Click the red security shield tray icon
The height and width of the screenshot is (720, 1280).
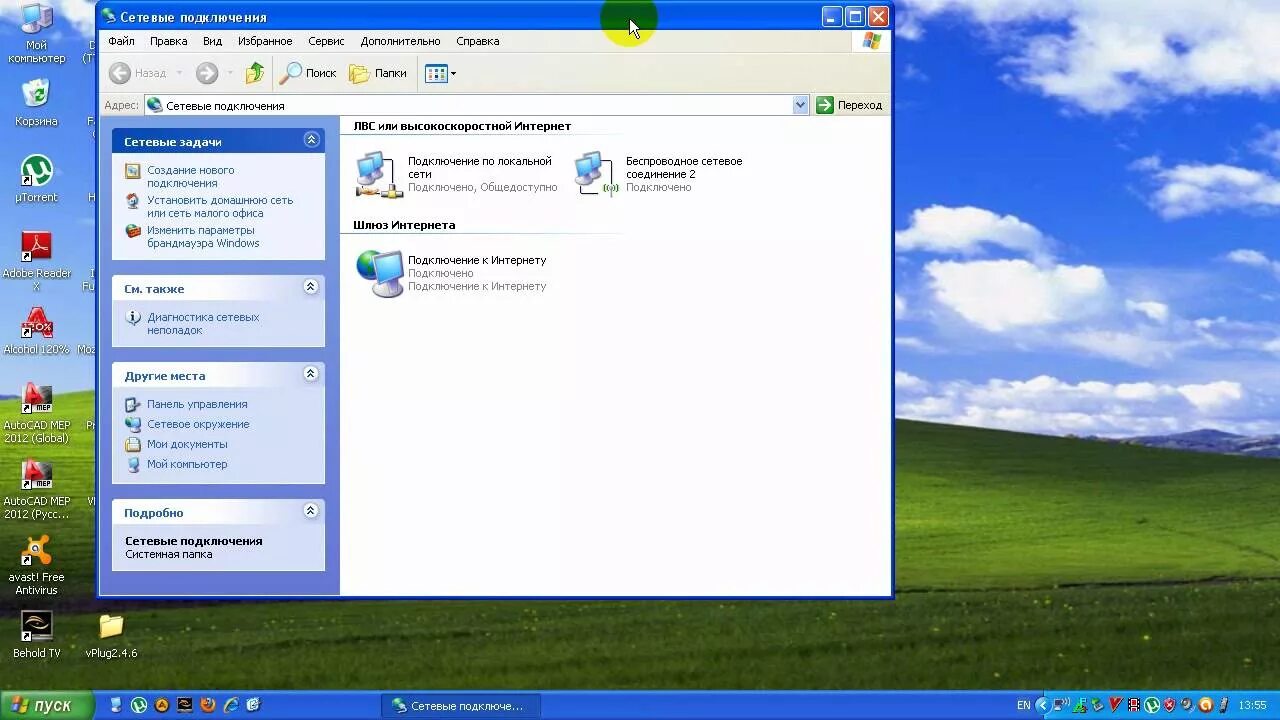tap(1170, 705)
